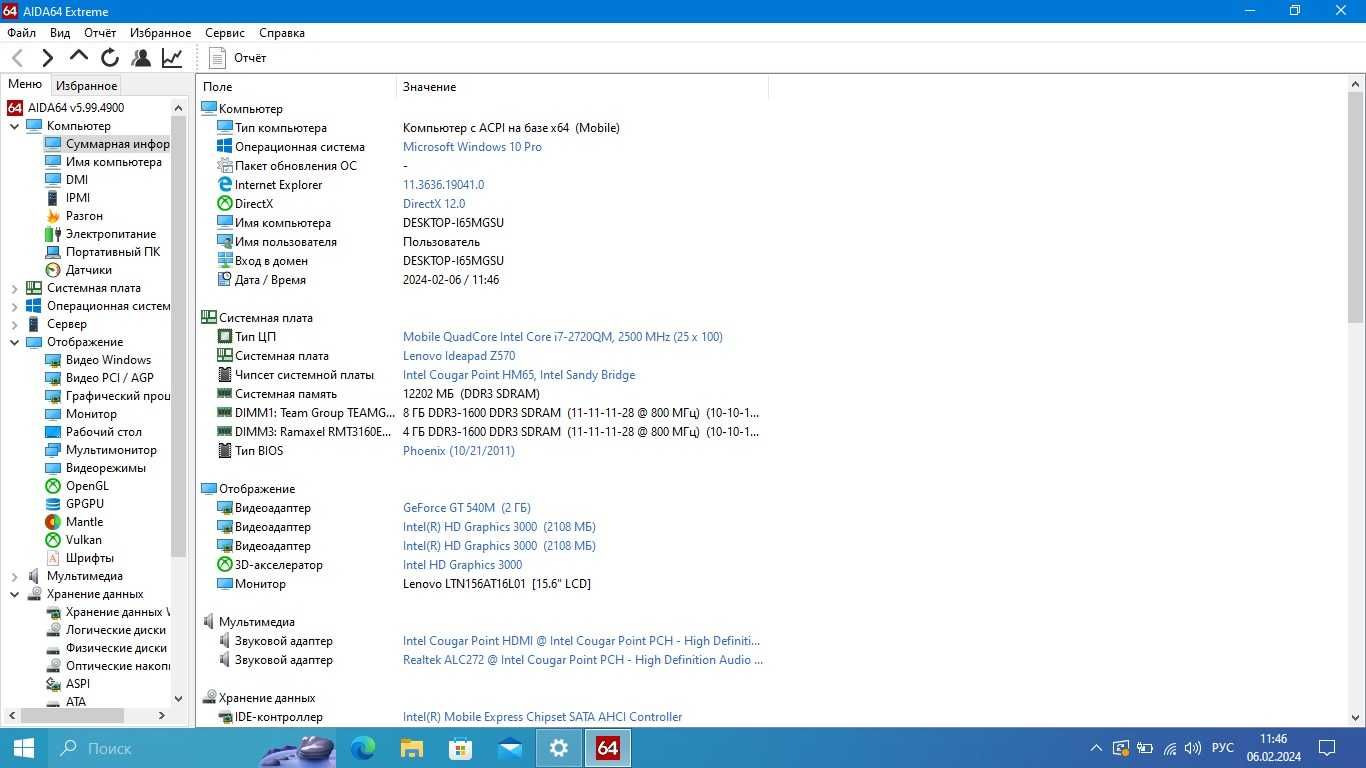Image resolution: width=1366 pixels, height=768 pixels.
Task: Expand the Операционная система tree node
Action: (x=15, y=306)
